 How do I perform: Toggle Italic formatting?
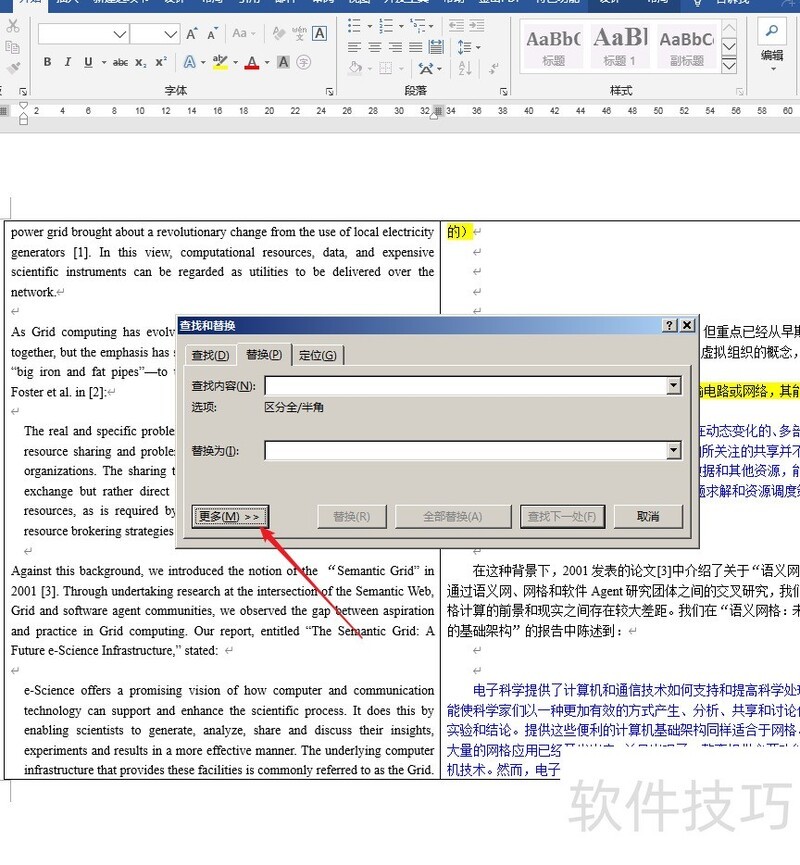(x=68, y=62)
